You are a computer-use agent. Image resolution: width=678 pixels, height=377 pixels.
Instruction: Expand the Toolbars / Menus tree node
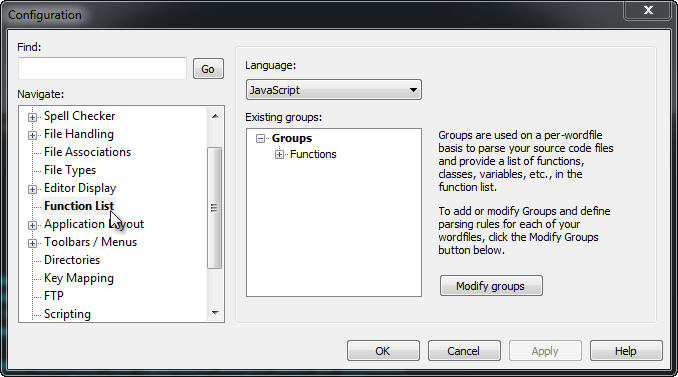pos(32,243)
